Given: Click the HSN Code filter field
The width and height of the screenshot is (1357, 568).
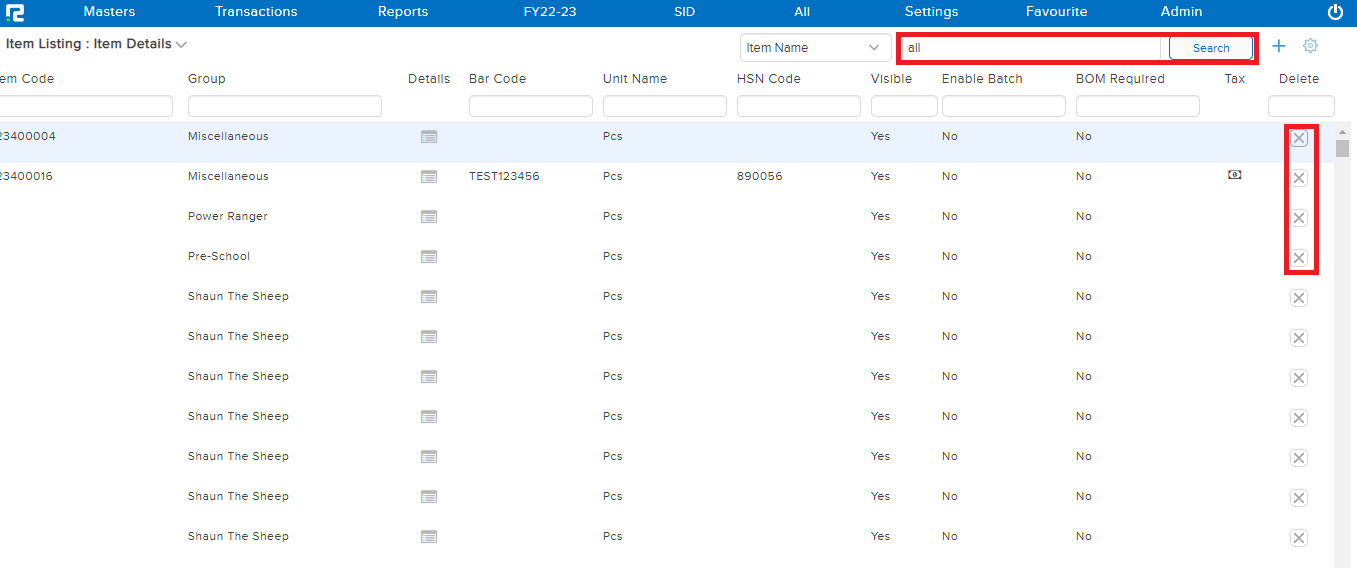Looking at the screenshot, I should 798,106.
